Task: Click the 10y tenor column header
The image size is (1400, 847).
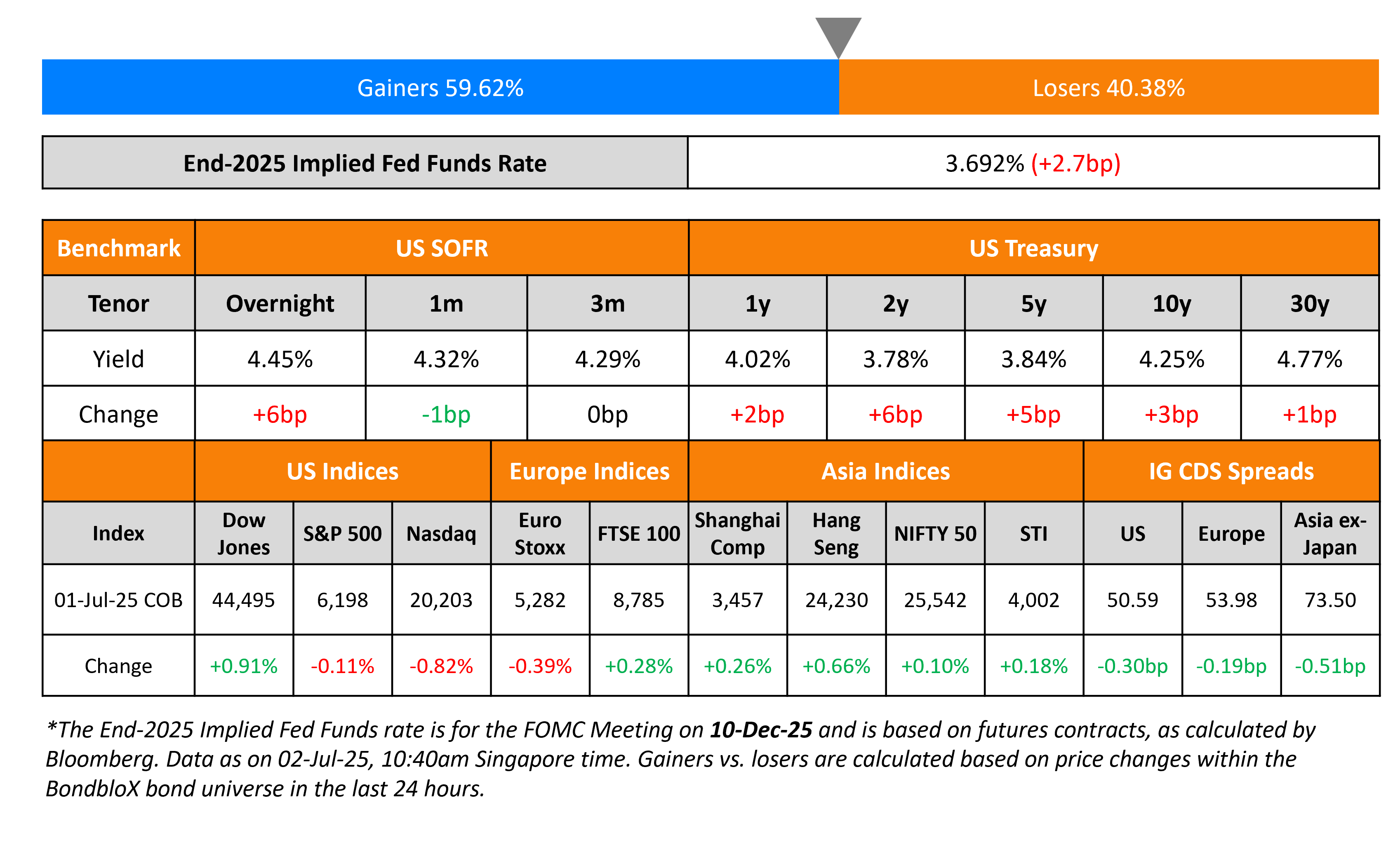Action: coord(1172,303)
